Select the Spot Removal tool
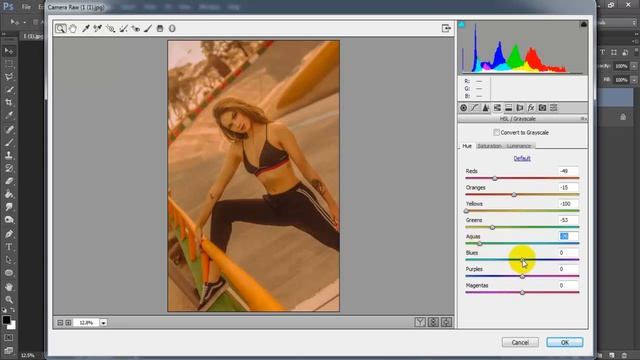 (x=123, y=29)
